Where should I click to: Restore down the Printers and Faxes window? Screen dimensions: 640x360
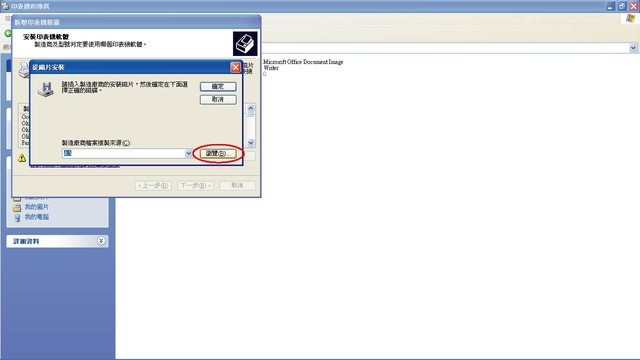click(x=622, y=6)
